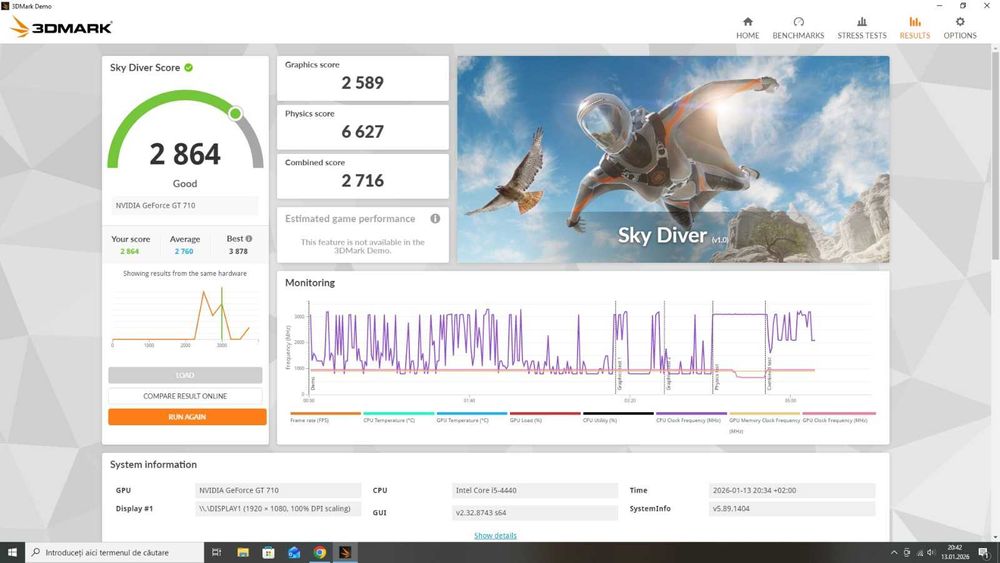Toggle CPU Clock Frequency legend item
Viewport: 1000px width, 563px height.
(691, 418)
